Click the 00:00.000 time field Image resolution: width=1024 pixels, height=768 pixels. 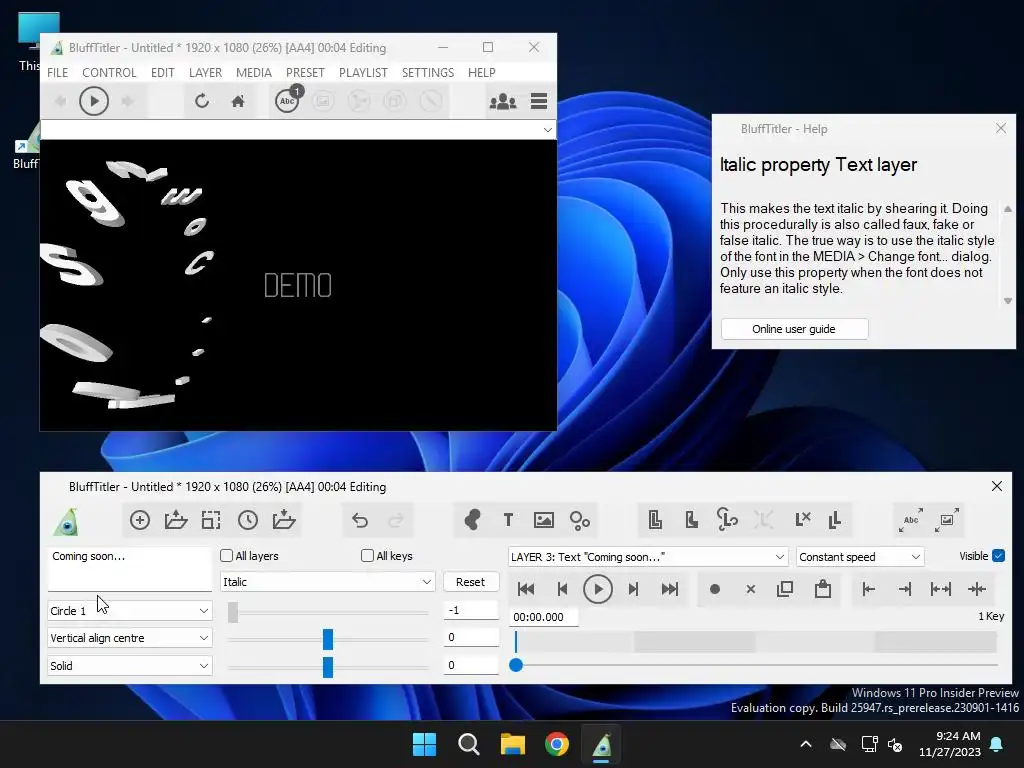click(x=543, y=617)
